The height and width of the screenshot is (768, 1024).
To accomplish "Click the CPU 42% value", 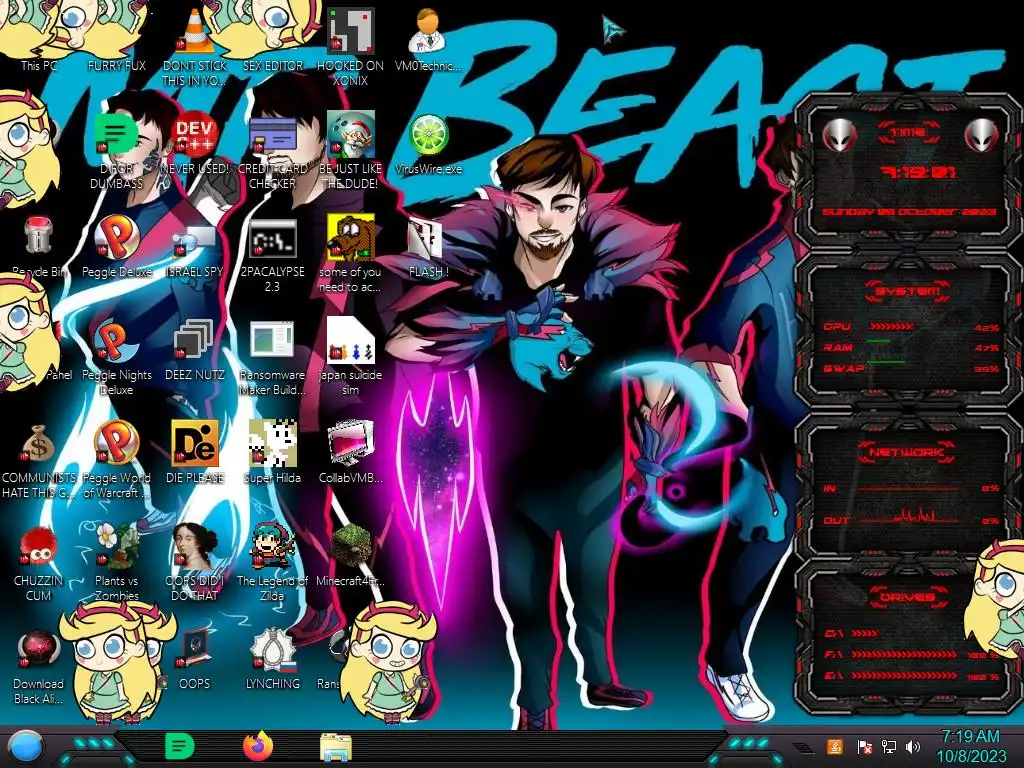I will pyautogui.click(x=986, y=328).
